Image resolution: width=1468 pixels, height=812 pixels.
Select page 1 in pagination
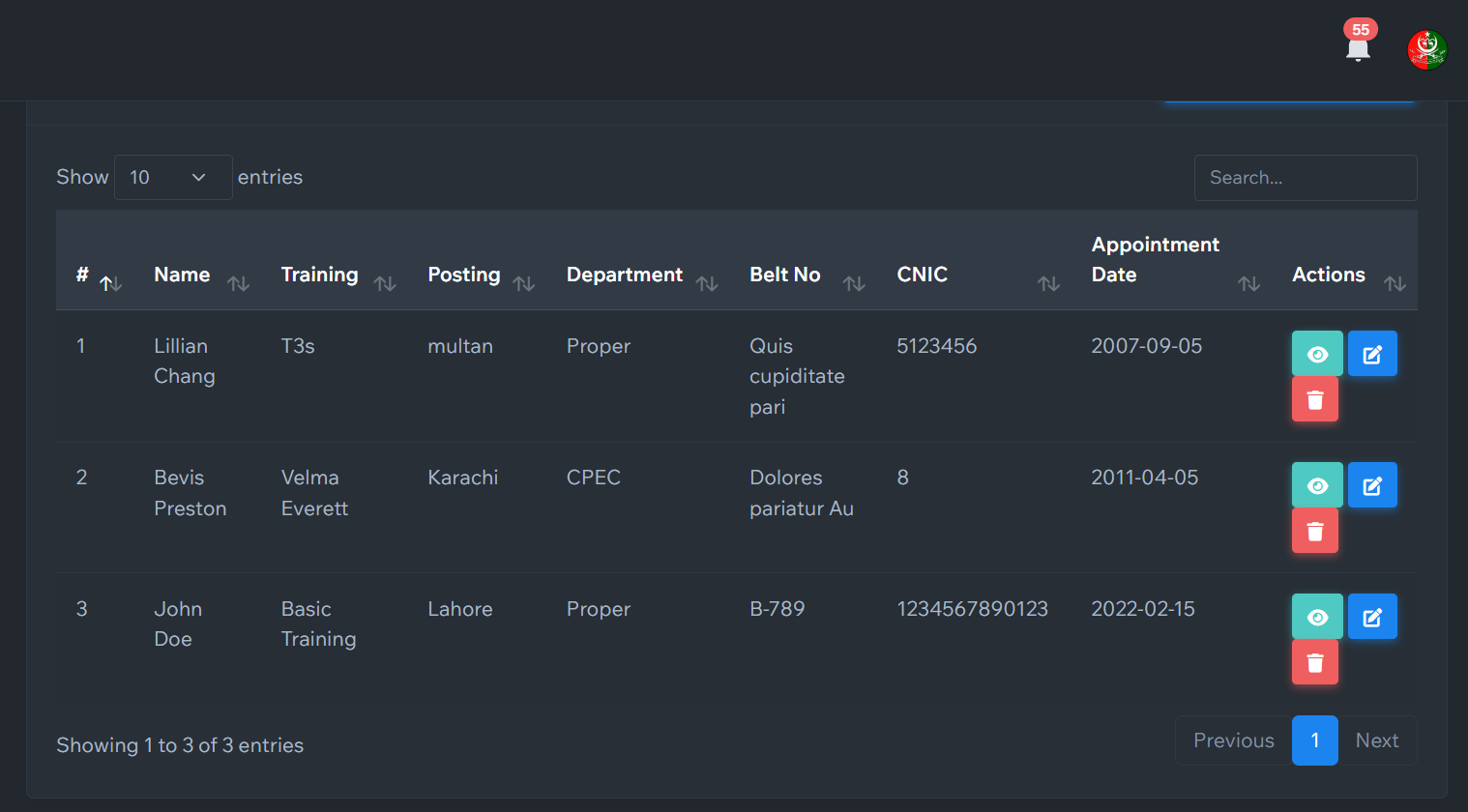click(1315, 740)
